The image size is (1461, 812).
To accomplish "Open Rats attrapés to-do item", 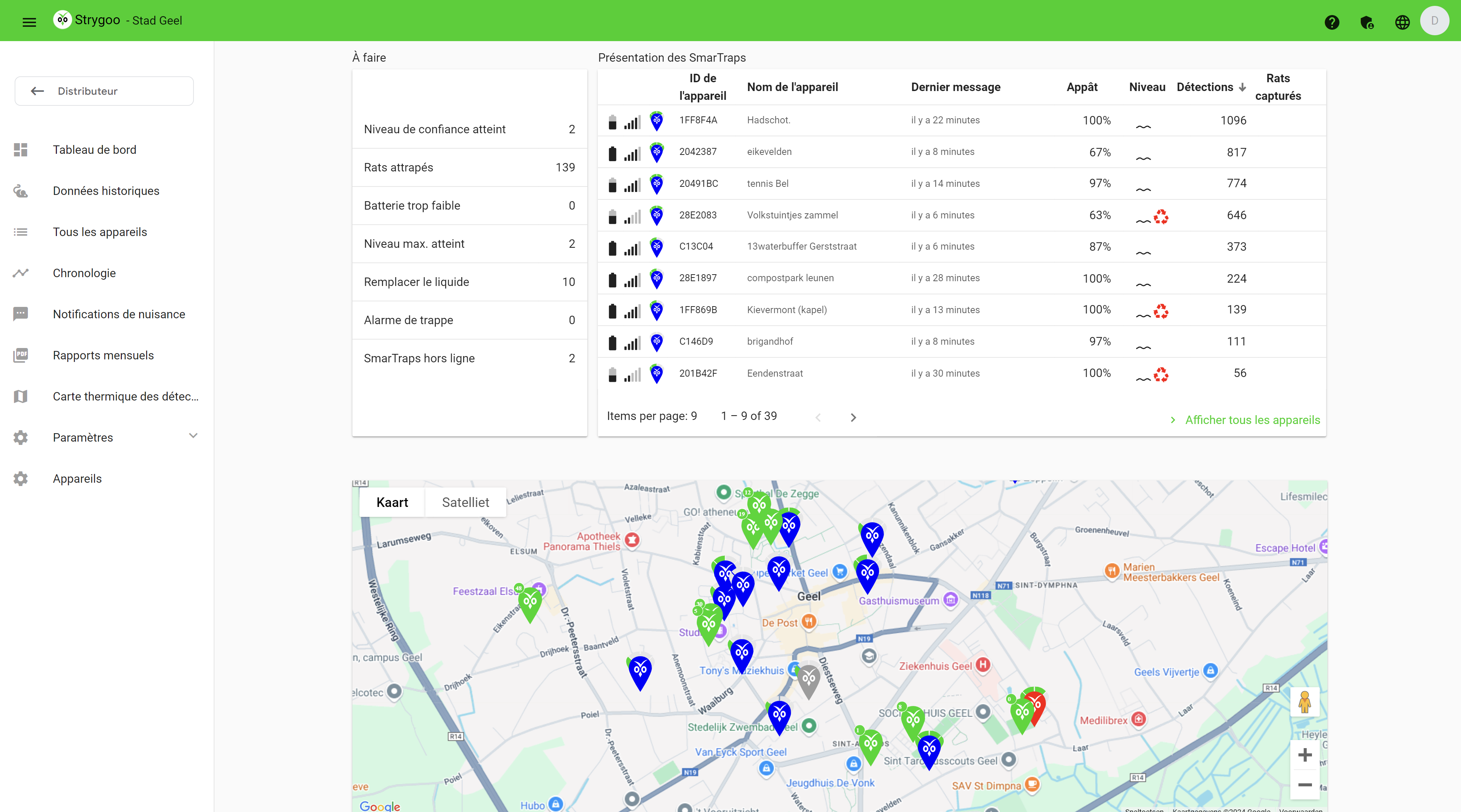I will click(x=469, y=167).
